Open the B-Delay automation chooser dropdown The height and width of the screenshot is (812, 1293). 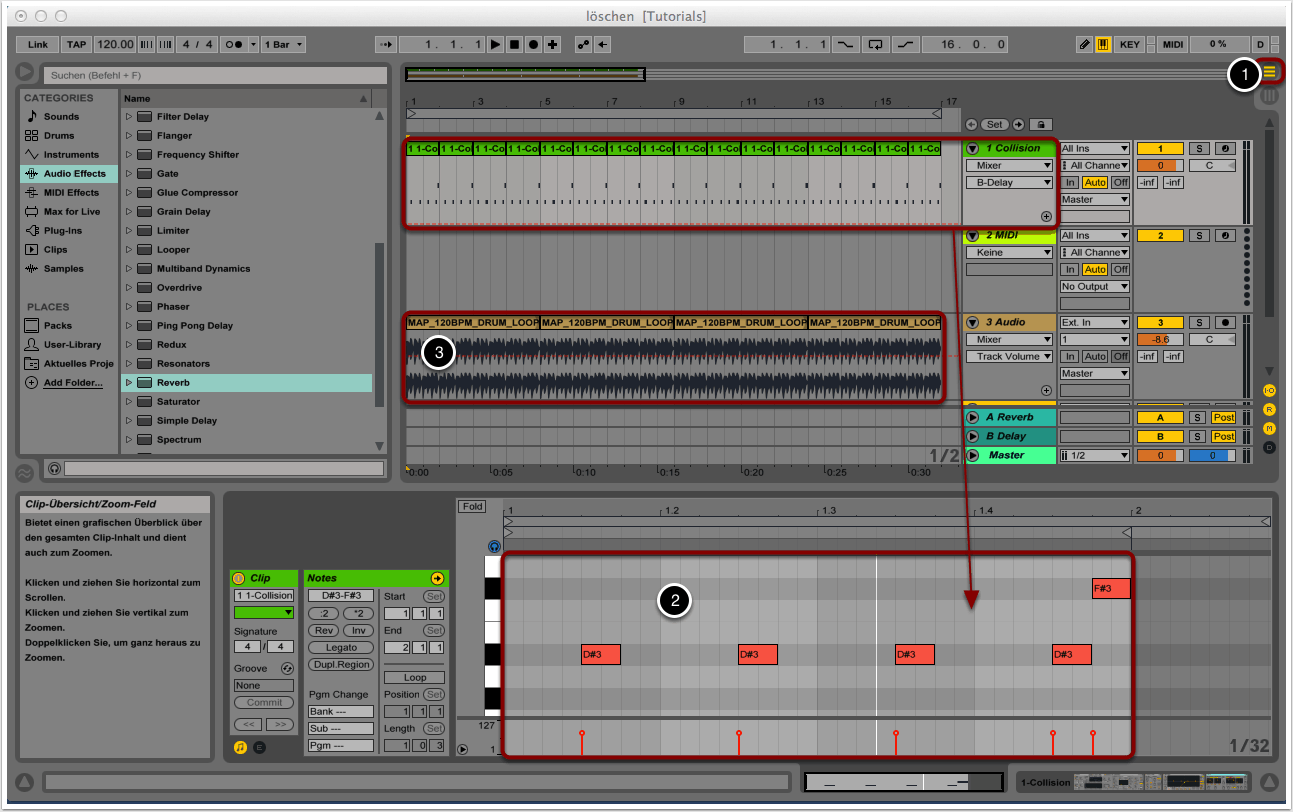tap(1009, 183)
